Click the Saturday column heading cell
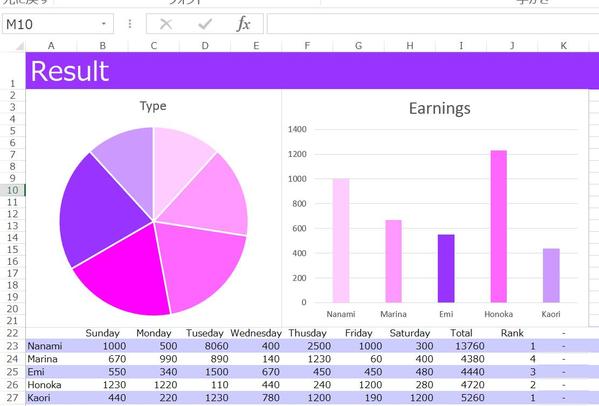The width and height of the screenshot is (599, 406). pyautogui.click(x=410, y=333)
